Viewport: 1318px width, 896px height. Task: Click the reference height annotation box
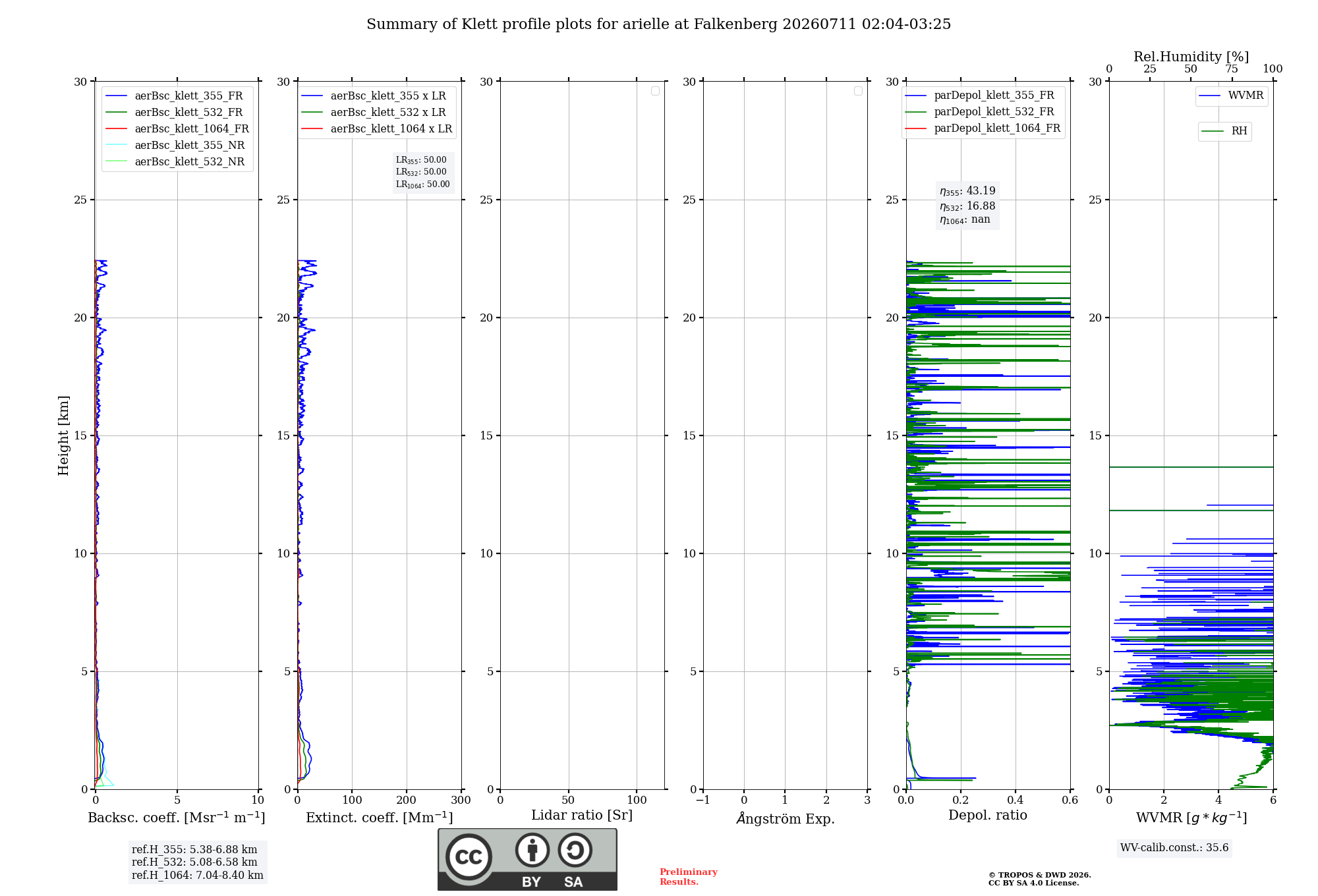coord(198,862)
